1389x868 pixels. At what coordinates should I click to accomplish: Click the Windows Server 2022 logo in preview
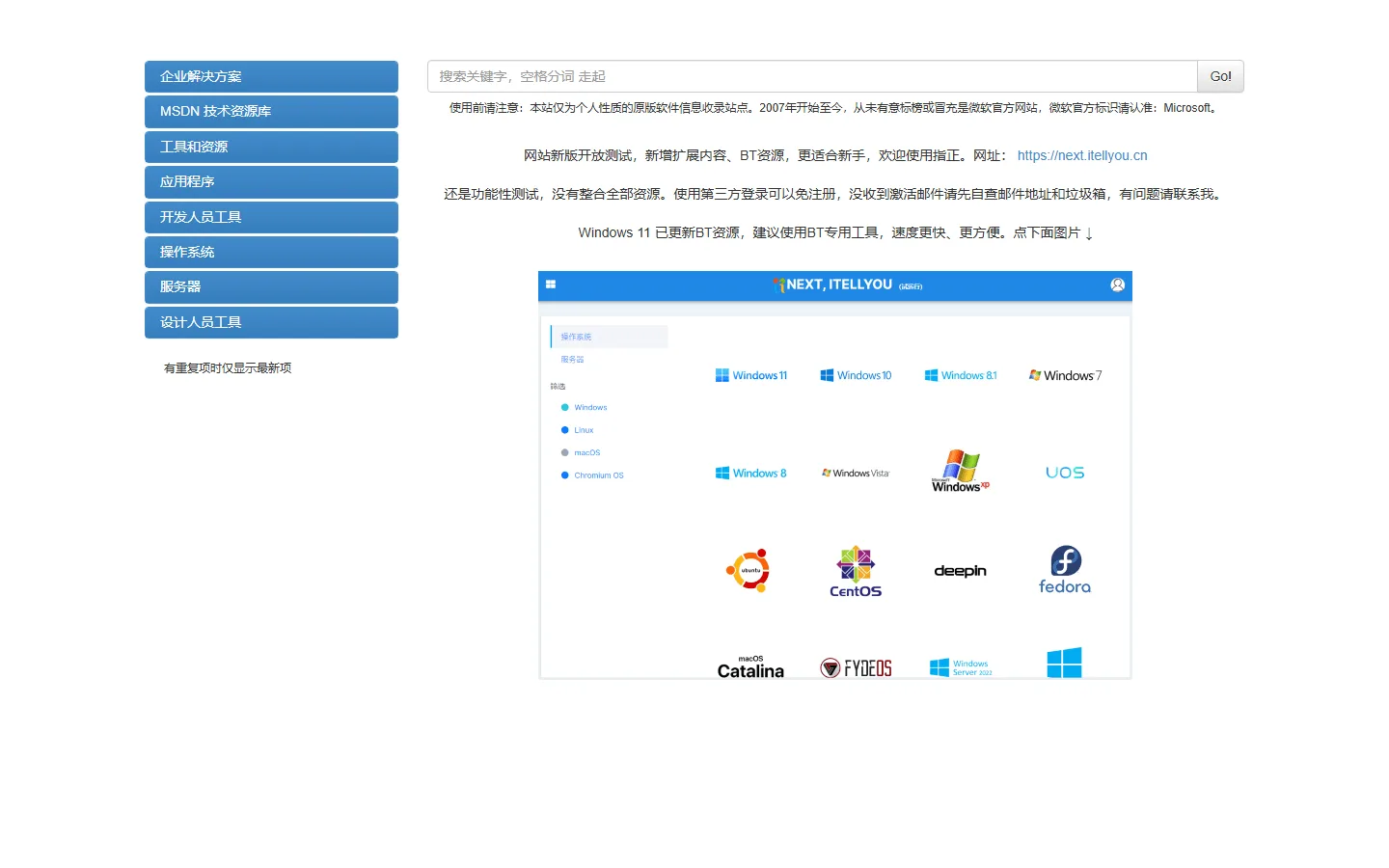pyautogui.click(x=961, y=667)
